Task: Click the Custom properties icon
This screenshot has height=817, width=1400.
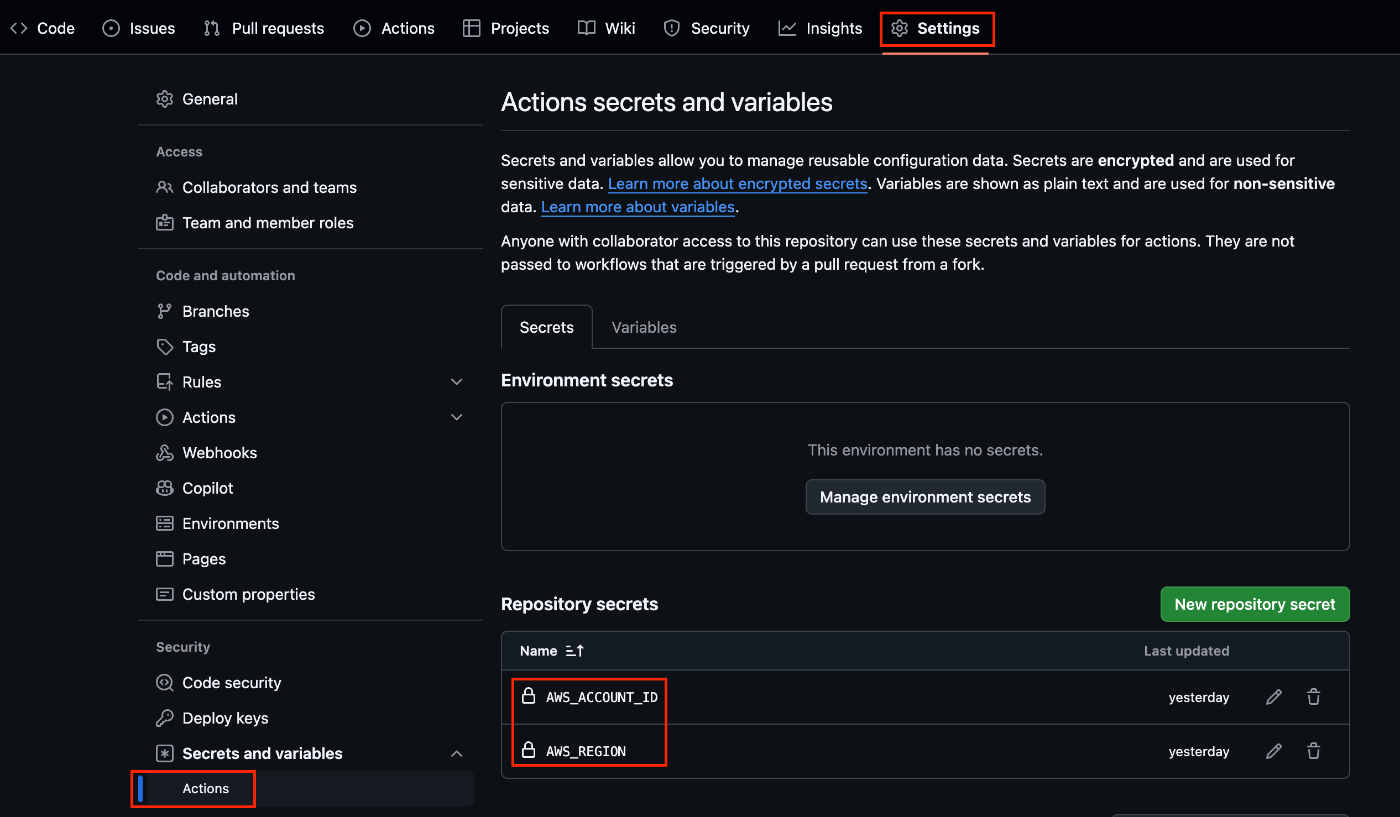Action: 165,594
